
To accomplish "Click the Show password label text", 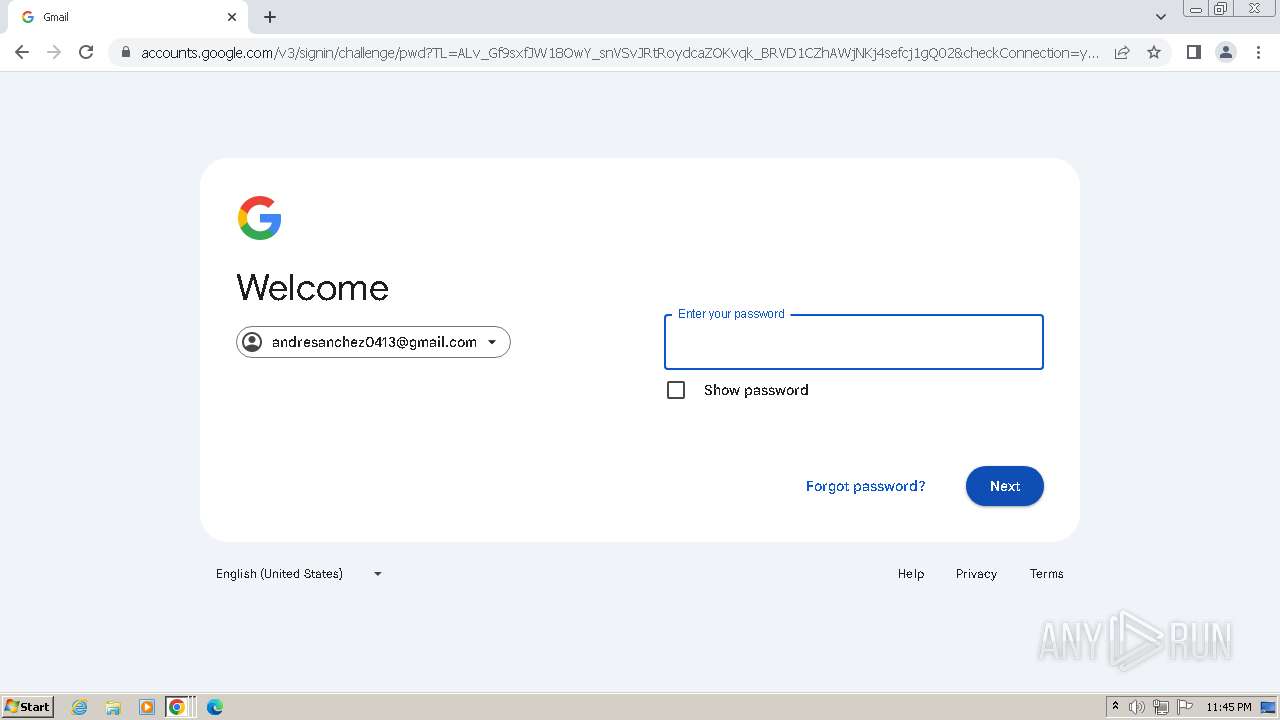I will click(x=756, y=390).
